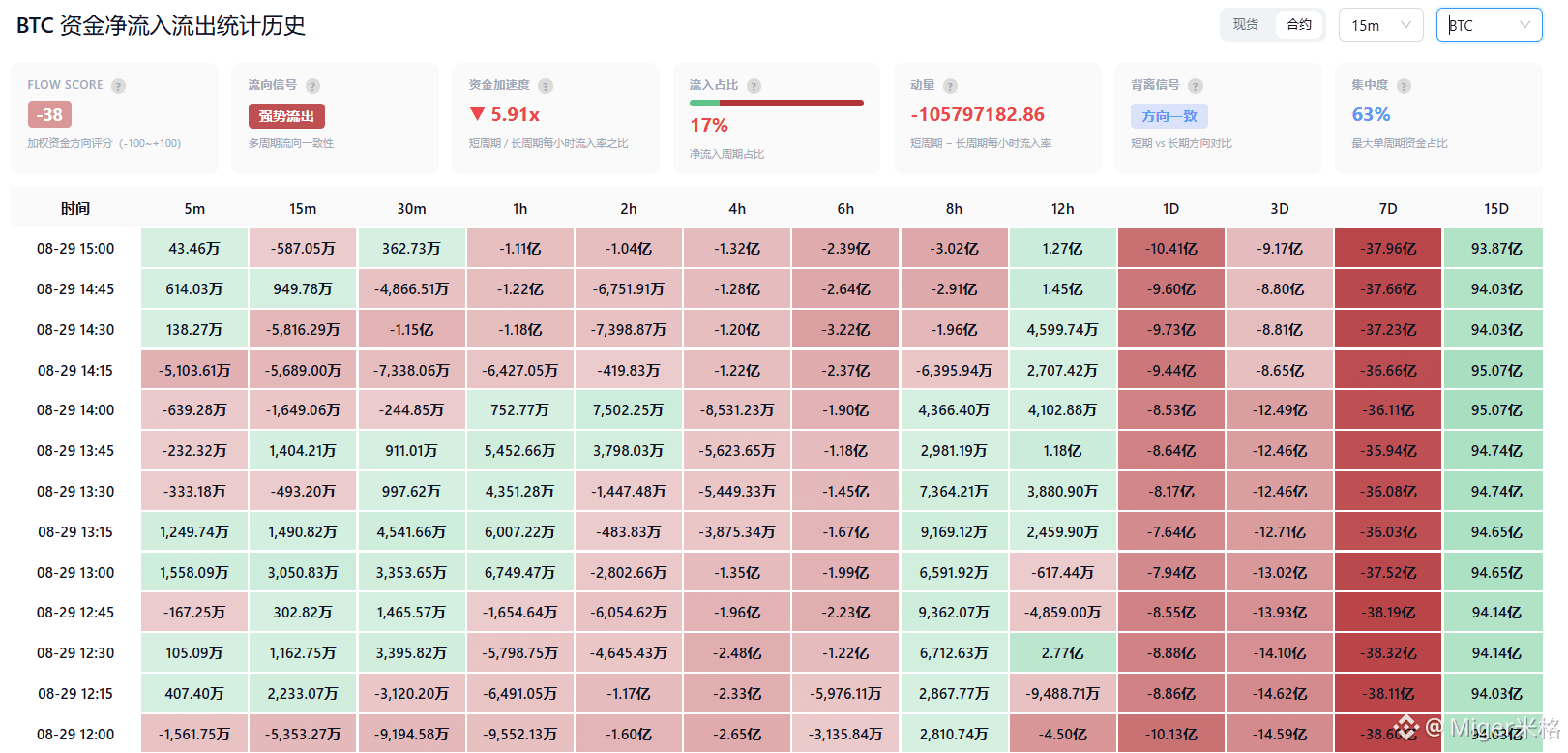Screen dimensions: 1568x753
Task: Open the 集中度 help icon
Action: (1404, 86)
